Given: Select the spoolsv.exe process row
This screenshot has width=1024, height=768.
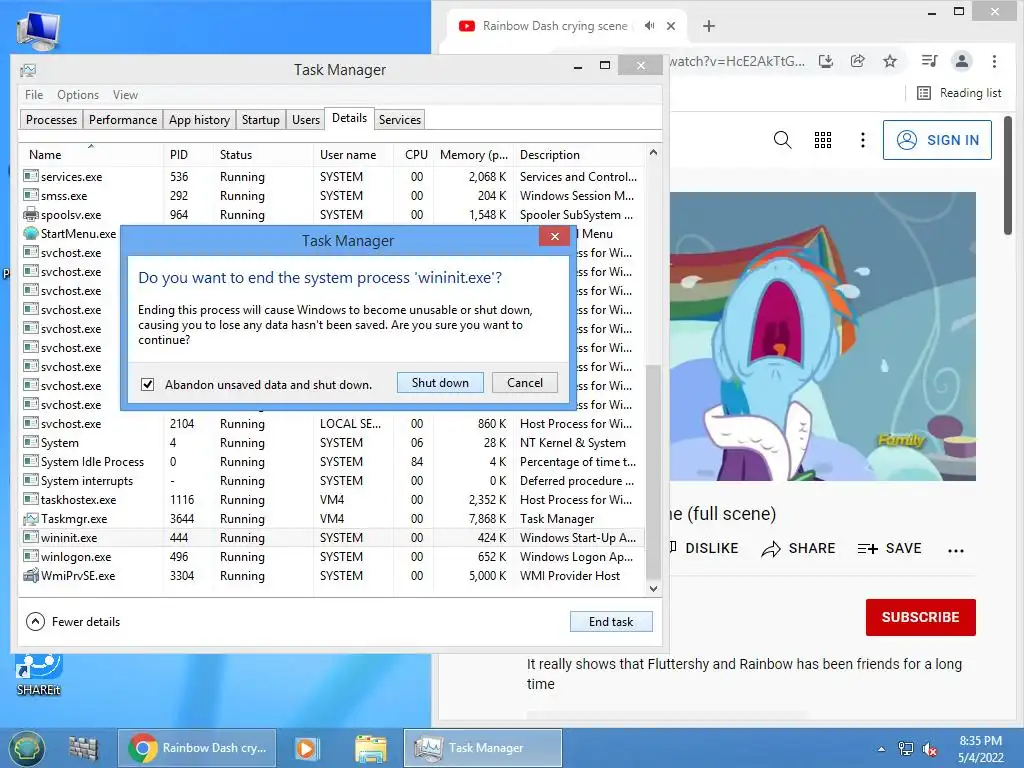Looking at the screenshot, I should pyautogui.click(x=332, y=215).
